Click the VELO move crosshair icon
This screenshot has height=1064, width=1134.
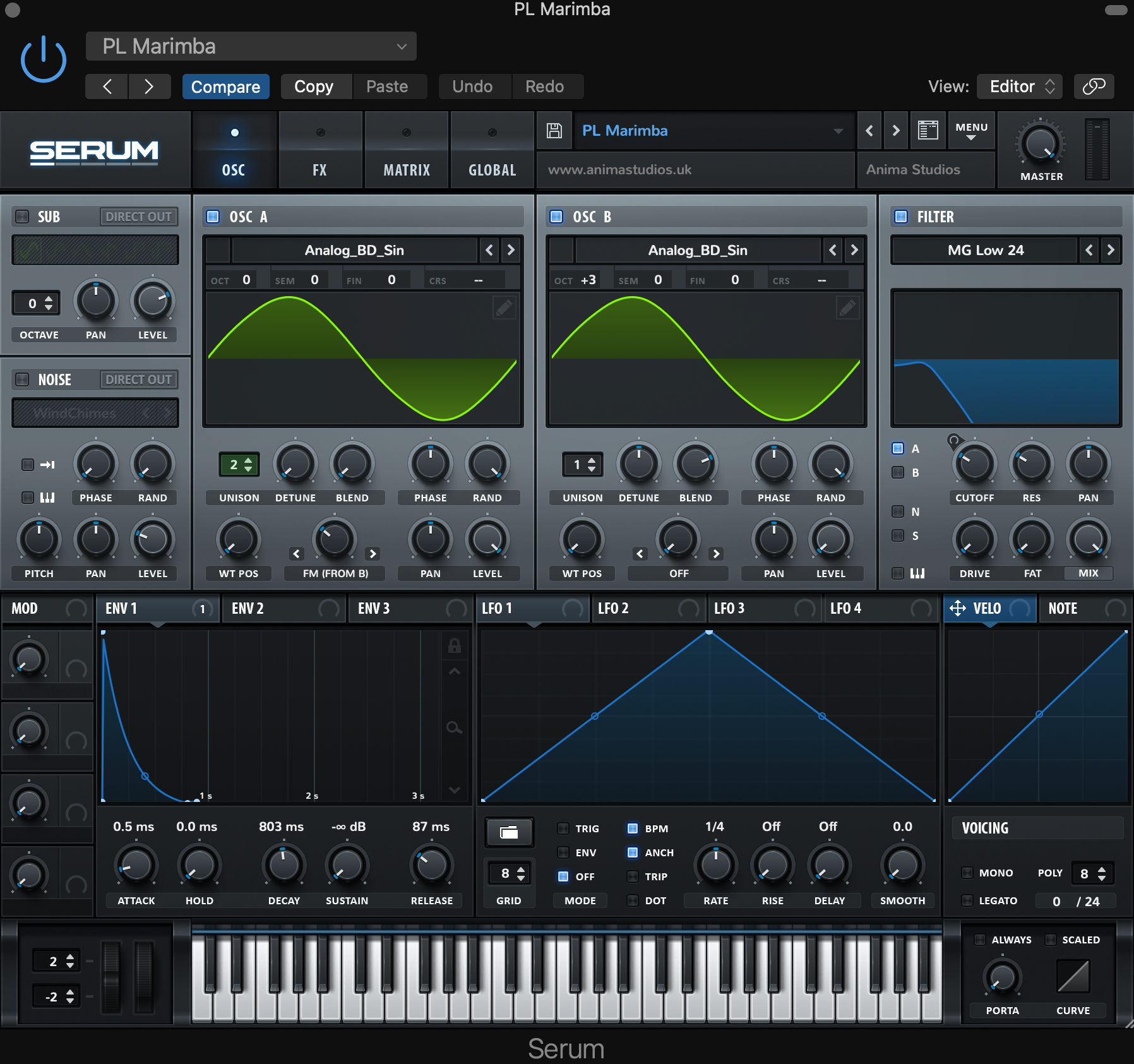tap(957, 608)
